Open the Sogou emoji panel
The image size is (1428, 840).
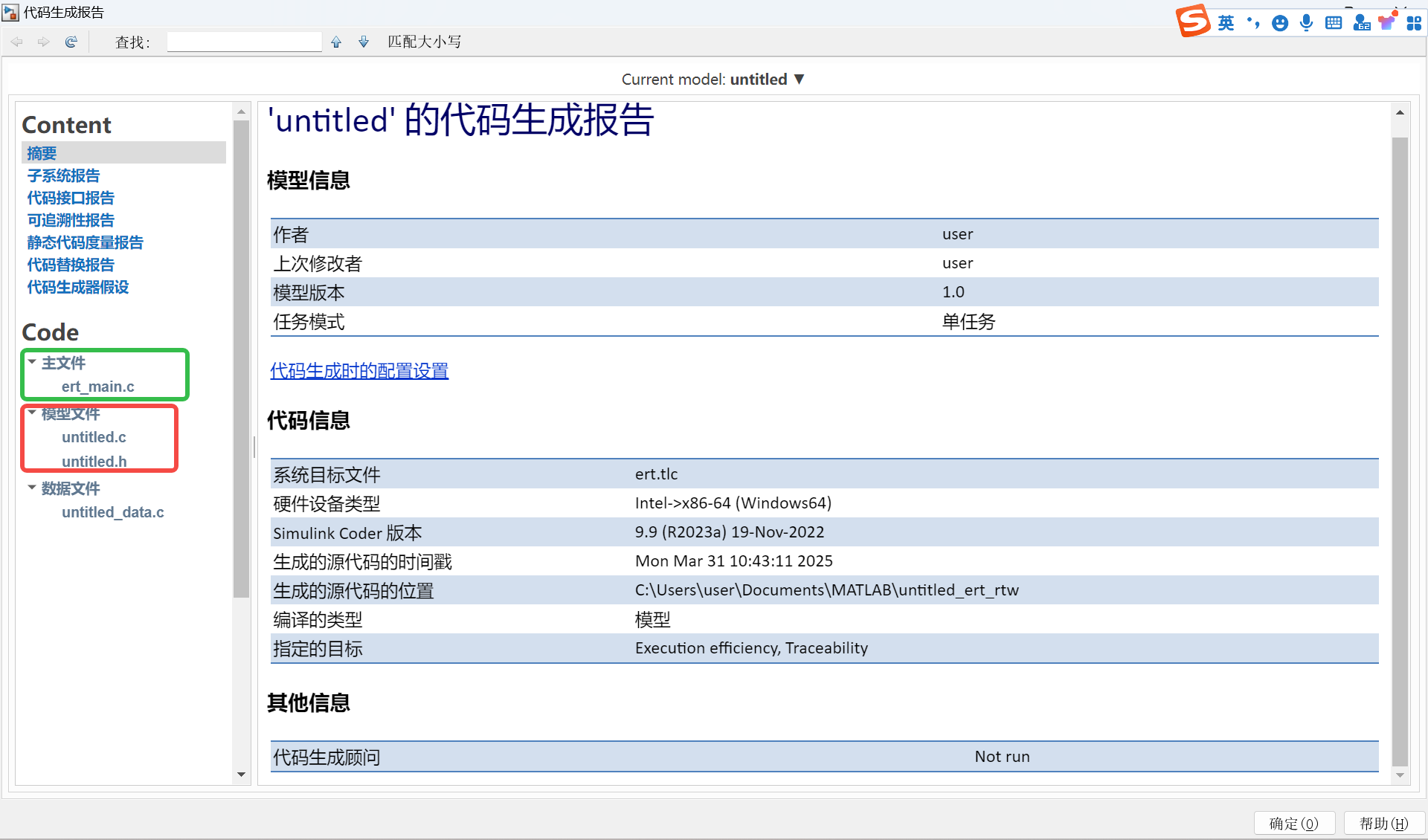[1279, 23]
